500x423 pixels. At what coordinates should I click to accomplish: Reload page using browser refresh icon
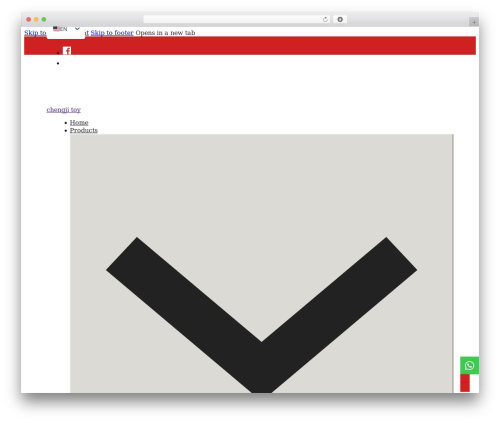tap(325, 20)
